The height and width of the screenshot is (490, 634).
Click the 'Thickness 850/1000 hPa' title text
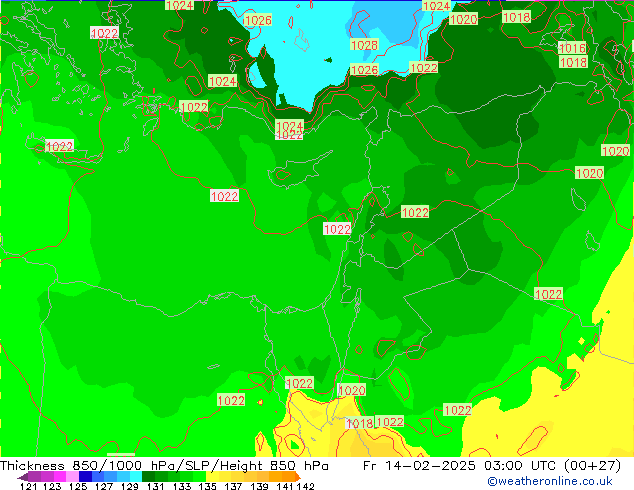click(88, 465)
